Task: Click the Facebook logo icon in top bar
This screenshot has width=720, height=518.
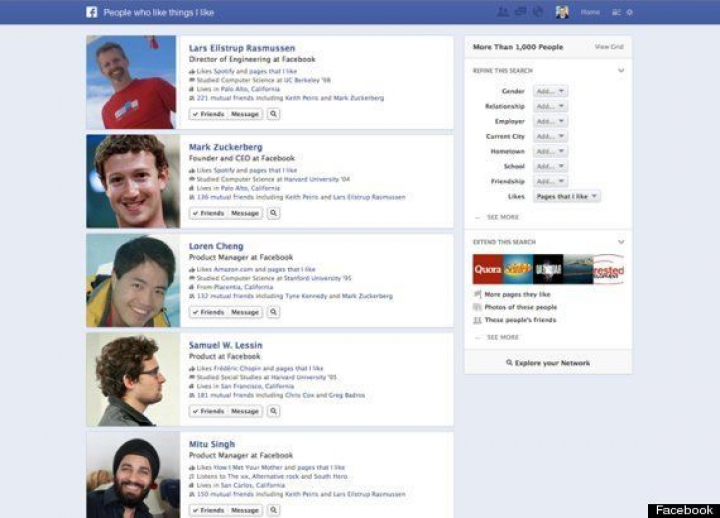Action: point(92,12)
